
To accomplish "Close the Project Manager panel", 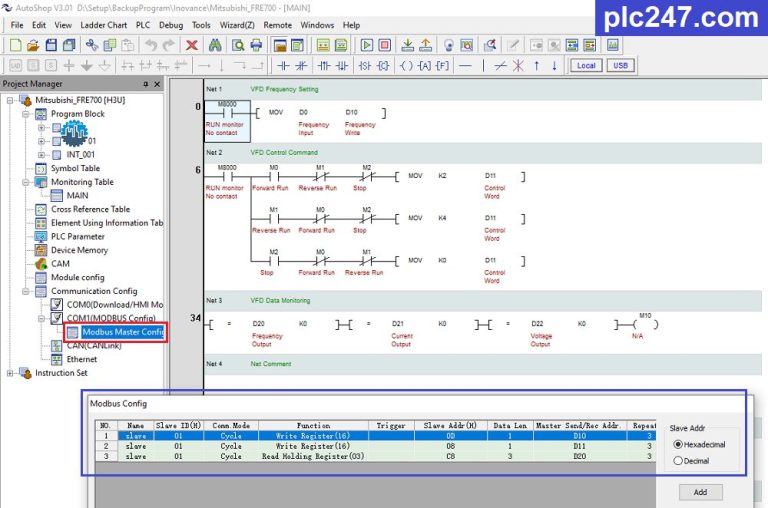I will coord(157,84).
